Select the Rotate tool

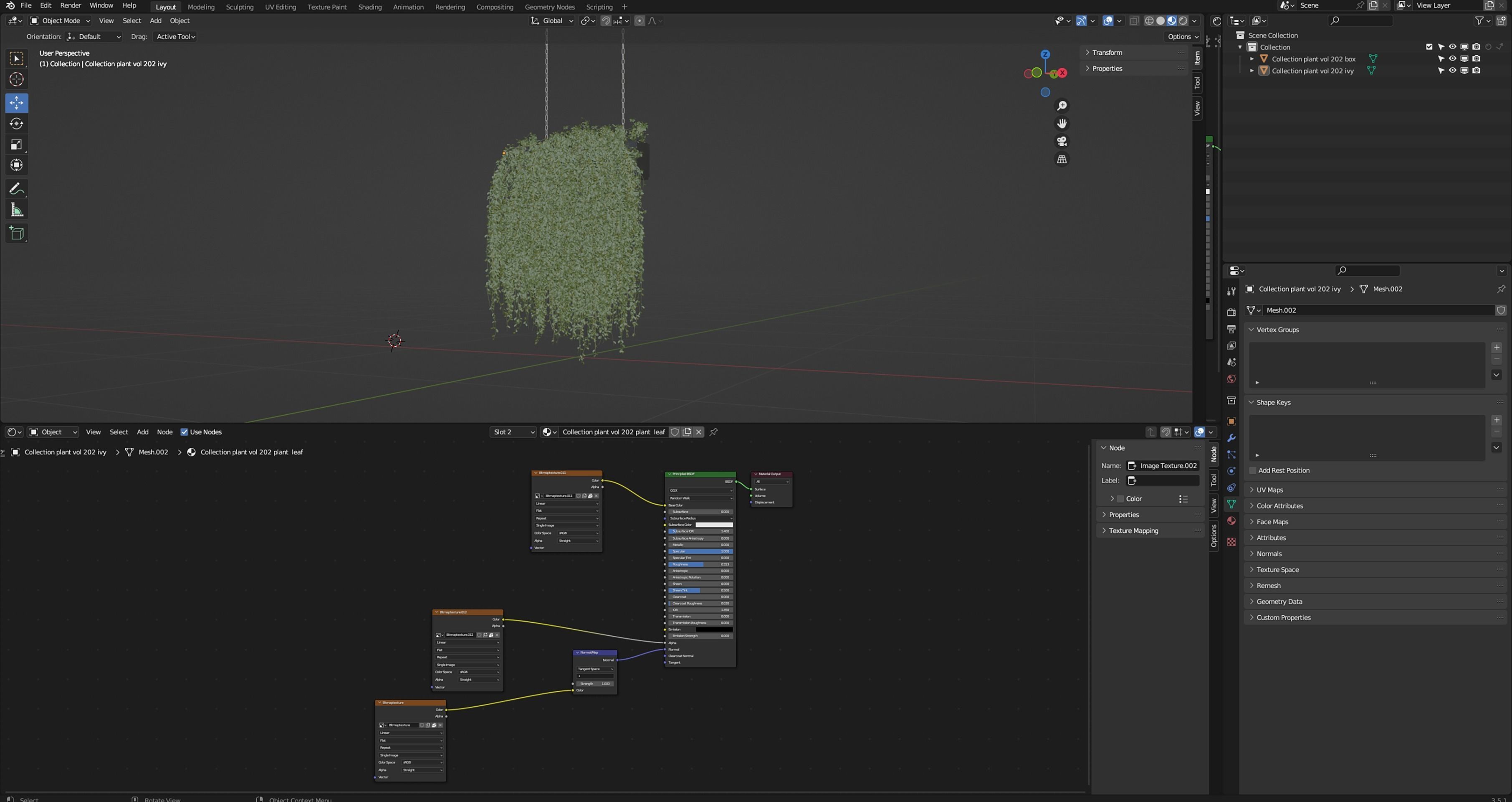[x=16, y=124]
